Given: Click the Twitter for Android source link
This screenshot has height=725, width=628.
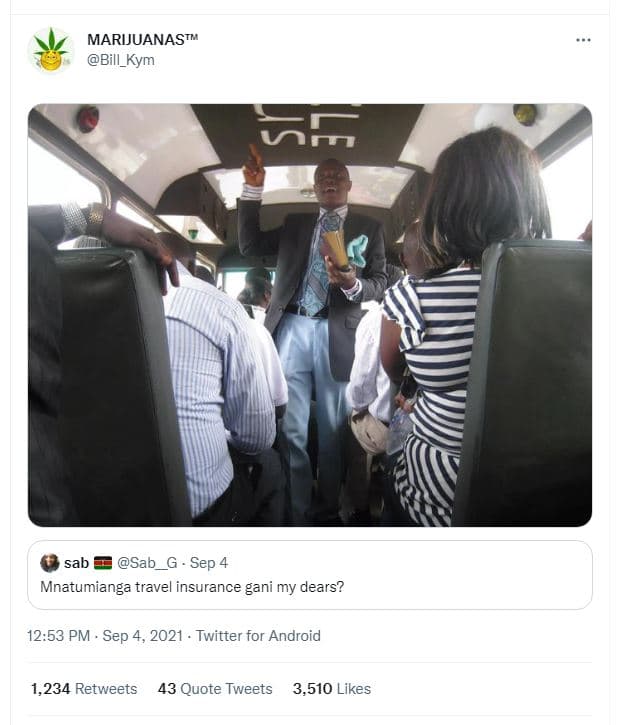Looking at the screenshot, I should (258, 636).
